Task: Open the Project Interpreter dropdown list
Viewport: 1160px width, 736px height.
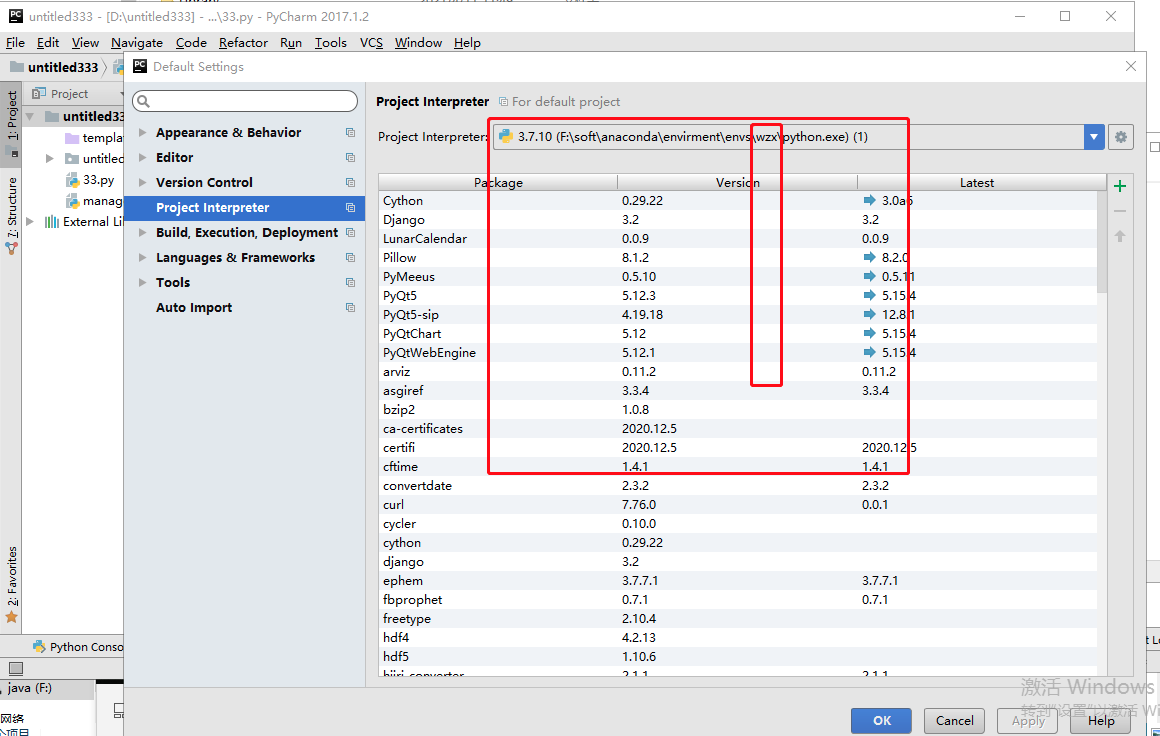Action: tap(1093, 137)
